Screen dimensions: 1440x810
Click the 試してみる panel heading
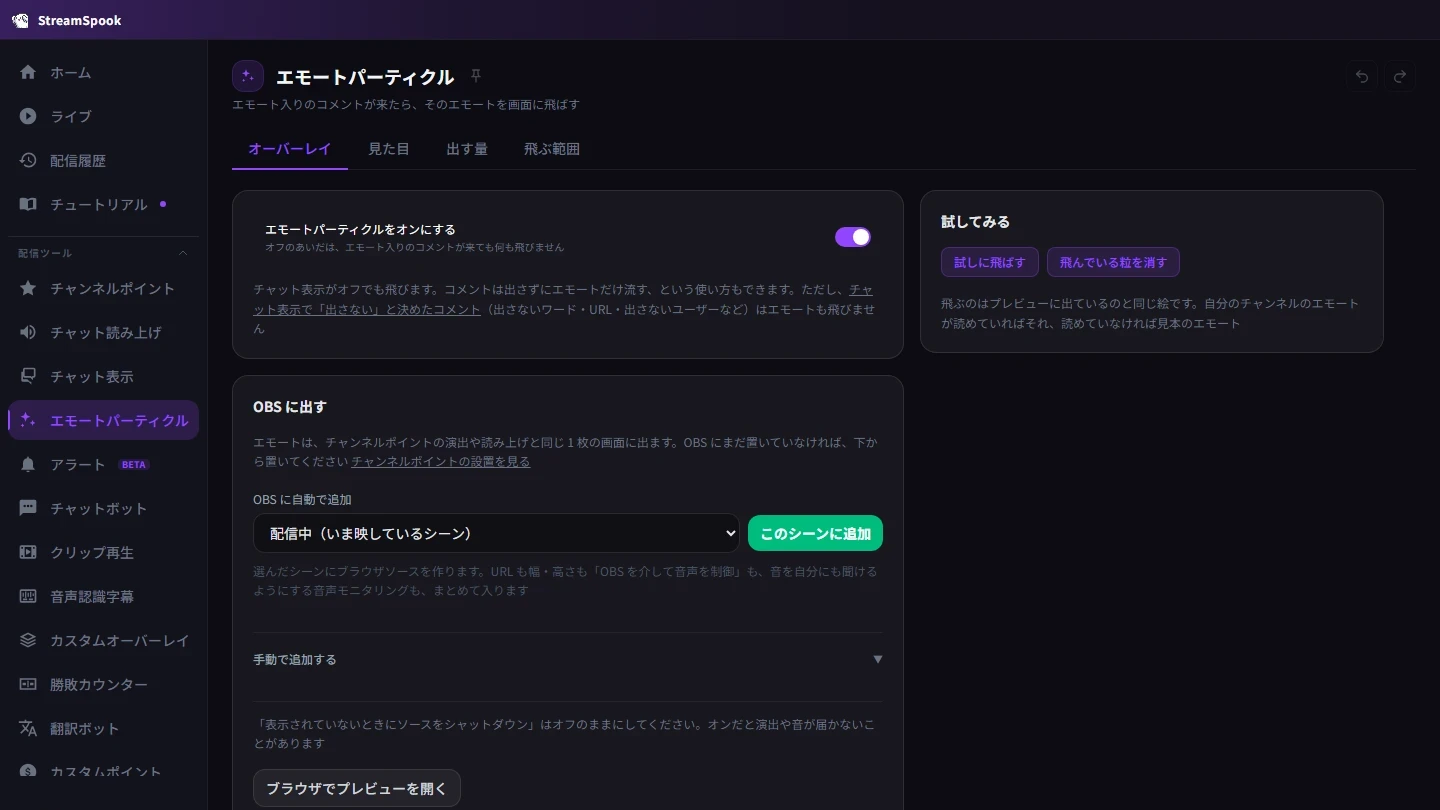(975, 221)
